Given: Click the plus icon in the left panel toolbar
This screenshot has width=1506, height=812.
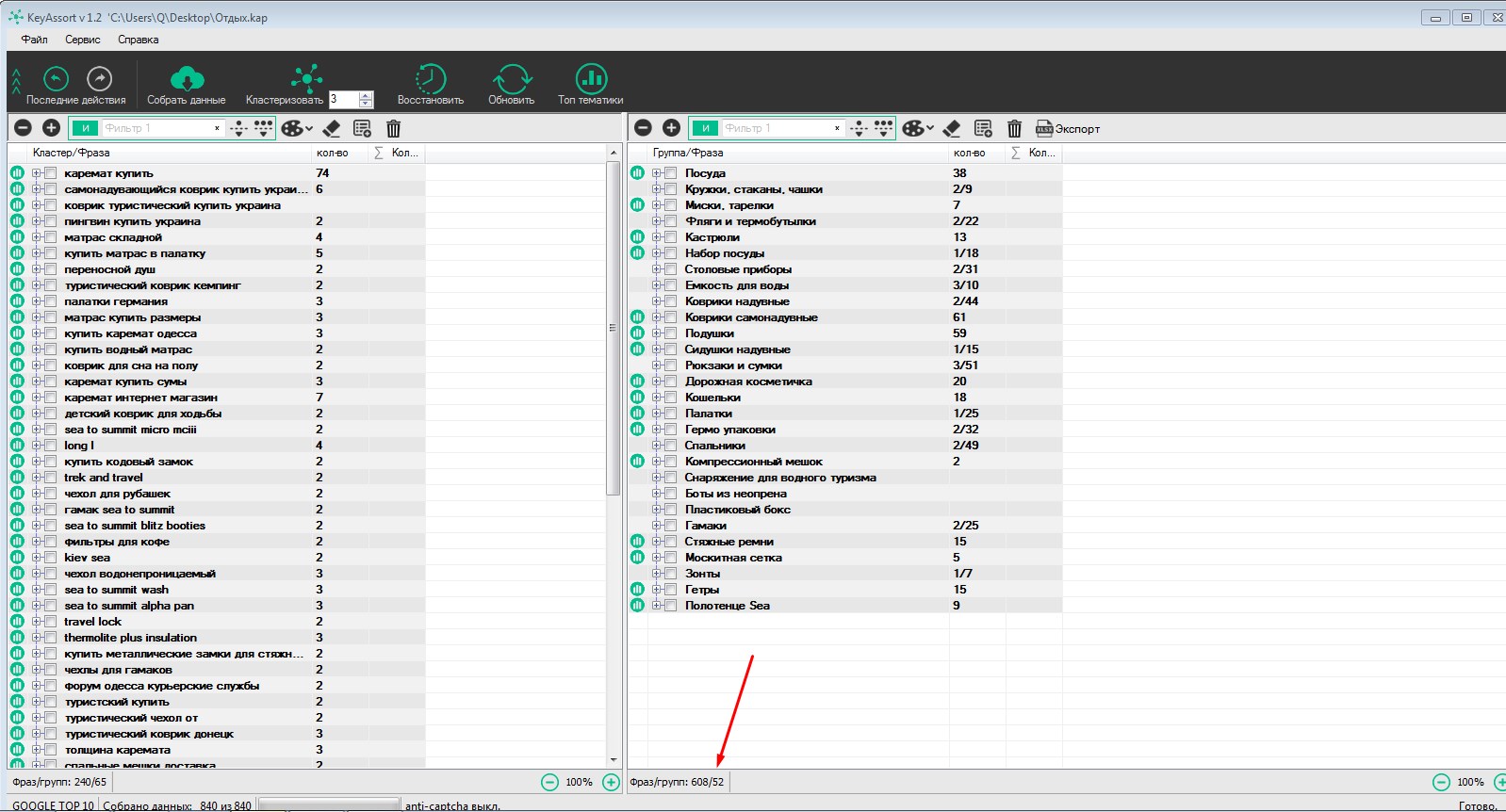Looking at the screenshot, I should [x=51, y=128].
